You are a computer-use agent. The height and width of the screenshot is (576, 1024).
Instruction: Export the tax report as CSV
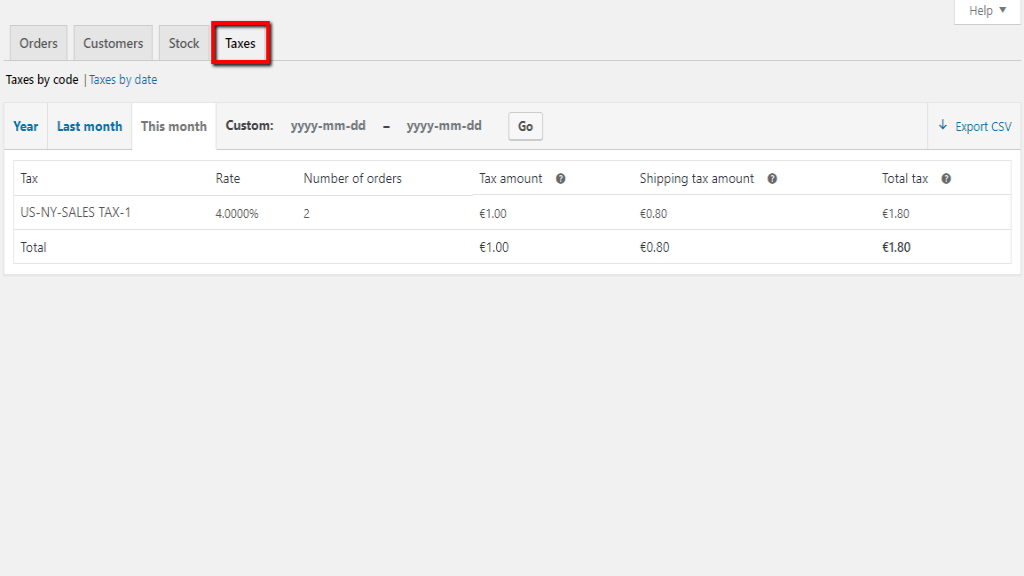(x=975, y=126)
